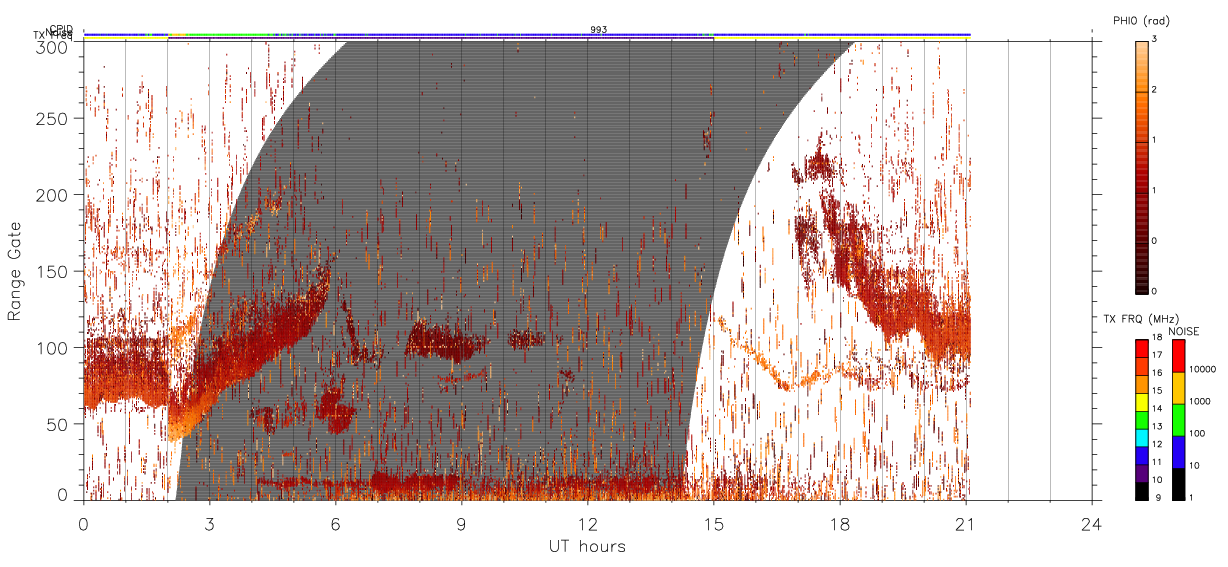The height and width of the screenshot is (567, 1228).
Task: Click the '993' label above the plot
Action: 598,30
